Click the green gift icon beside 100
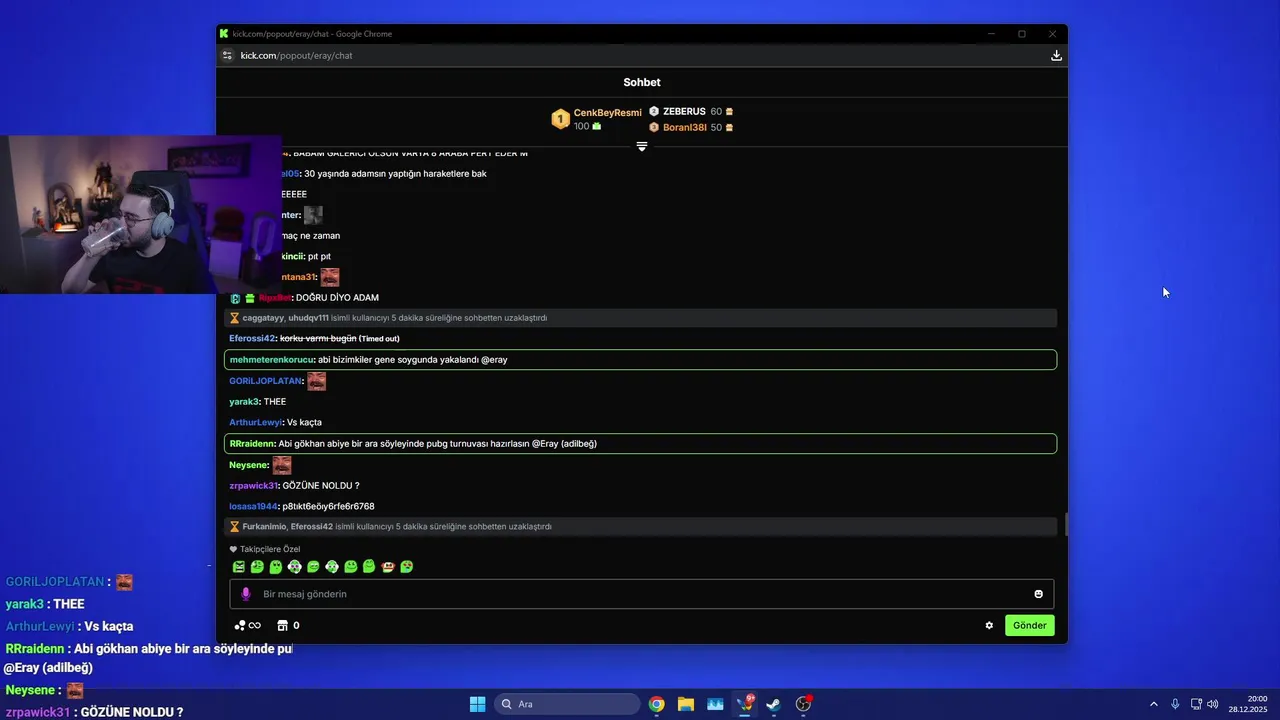Image resolution: width=1280 pixels, height=720 pixels. (597, 126)
